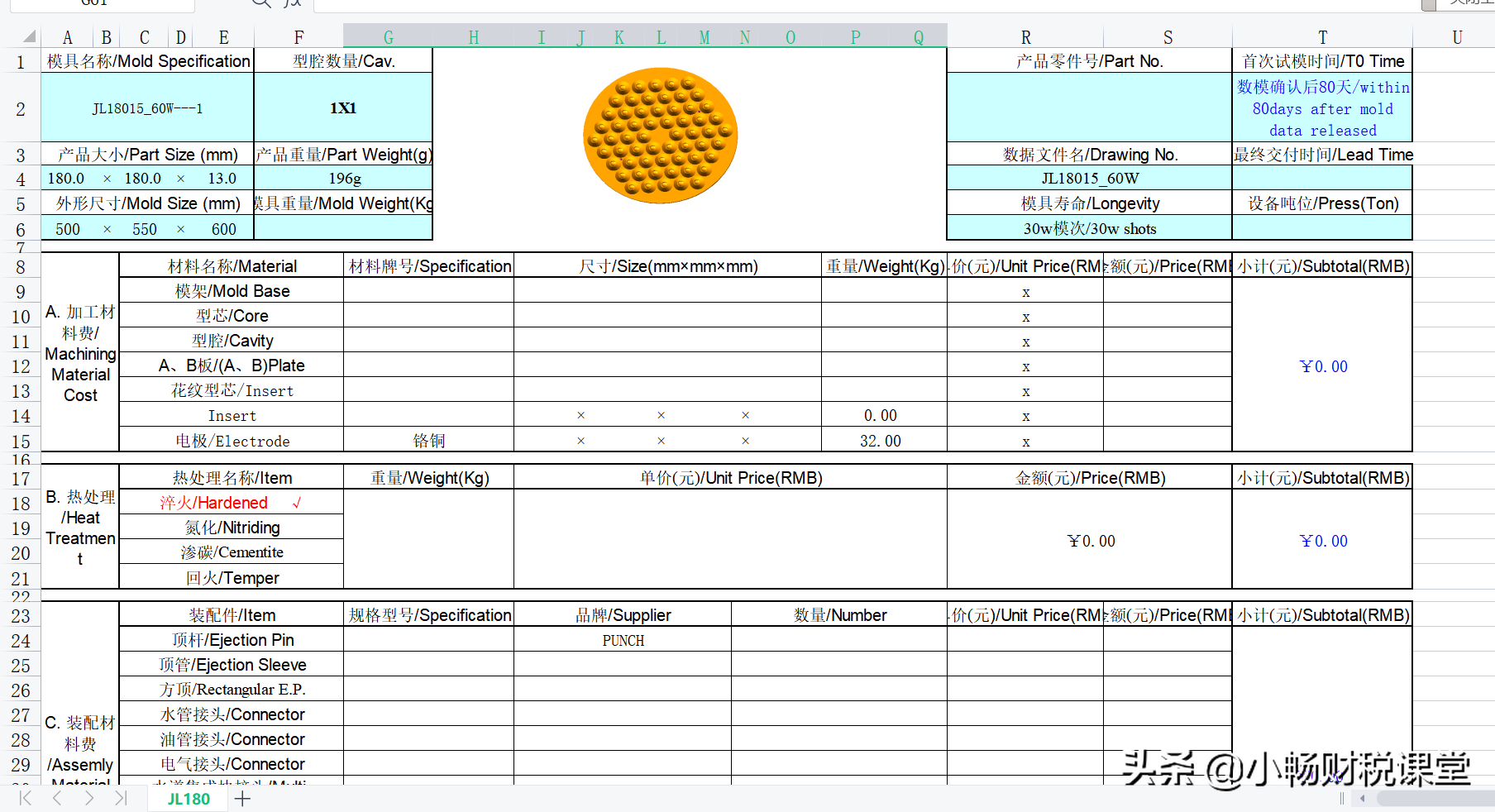
Task: Select '水管接头/Connector' cell
Action: 232,714
